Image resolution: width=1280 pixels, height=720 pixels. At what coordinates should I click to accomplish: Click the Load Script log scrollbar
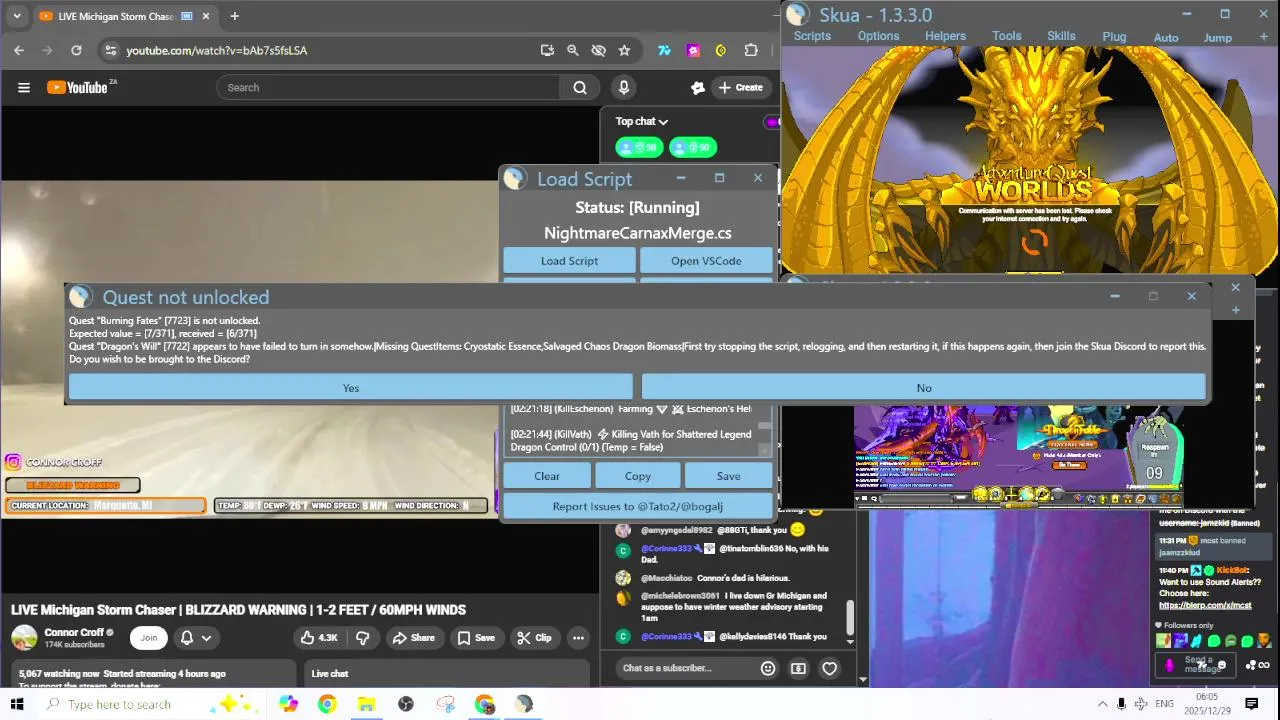(765, 425)
